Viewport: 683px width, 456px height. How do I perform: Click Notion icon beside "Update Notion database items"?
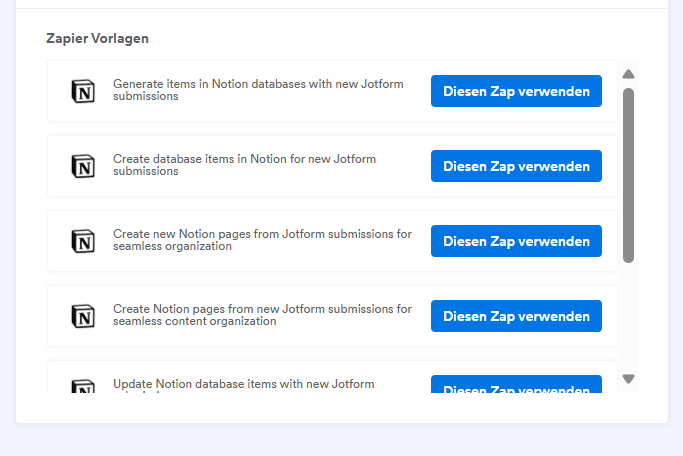click(x=84, y=385)
